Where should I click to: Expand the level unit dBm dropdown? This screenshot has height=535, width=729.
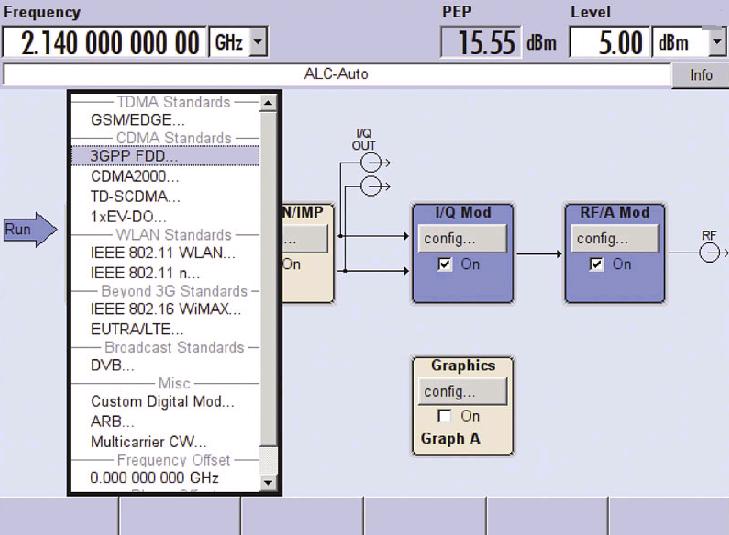pyautogui.click(x=717, y=44)
